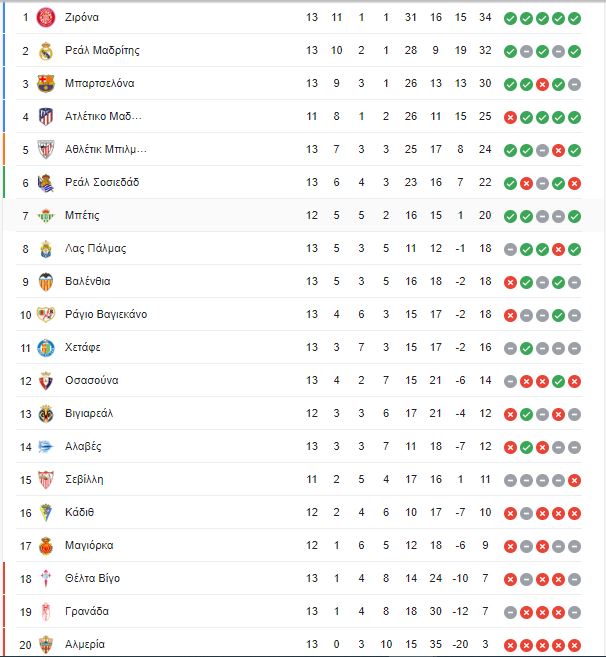This screenshot has height=657, width=606.
Task: Click the Villarreal yellow crest icon
Action: pyautogui.click(x=46, y=414)
